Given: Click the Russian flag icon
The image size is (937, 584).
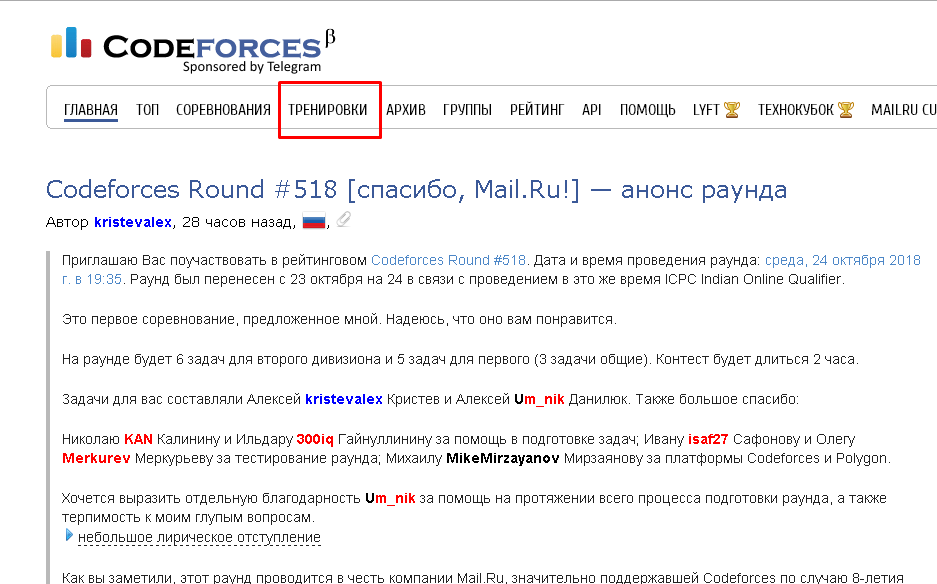Looking at the screenshot, I should [x=314, y=222].
